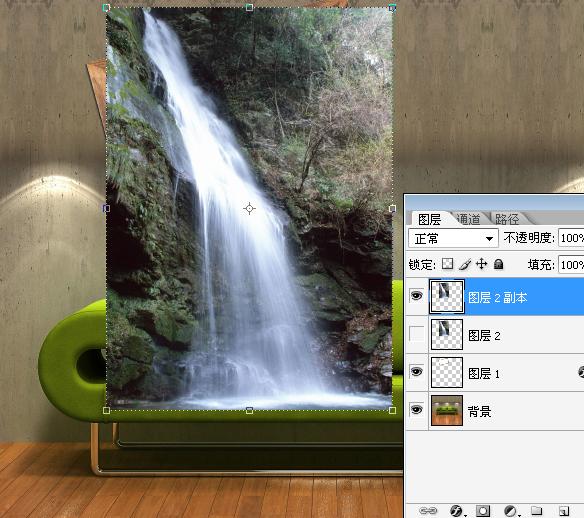The width and height of the screenshot is (584, 518).
Task: Click the top-right transform corner handle
Action: [392, 7]
